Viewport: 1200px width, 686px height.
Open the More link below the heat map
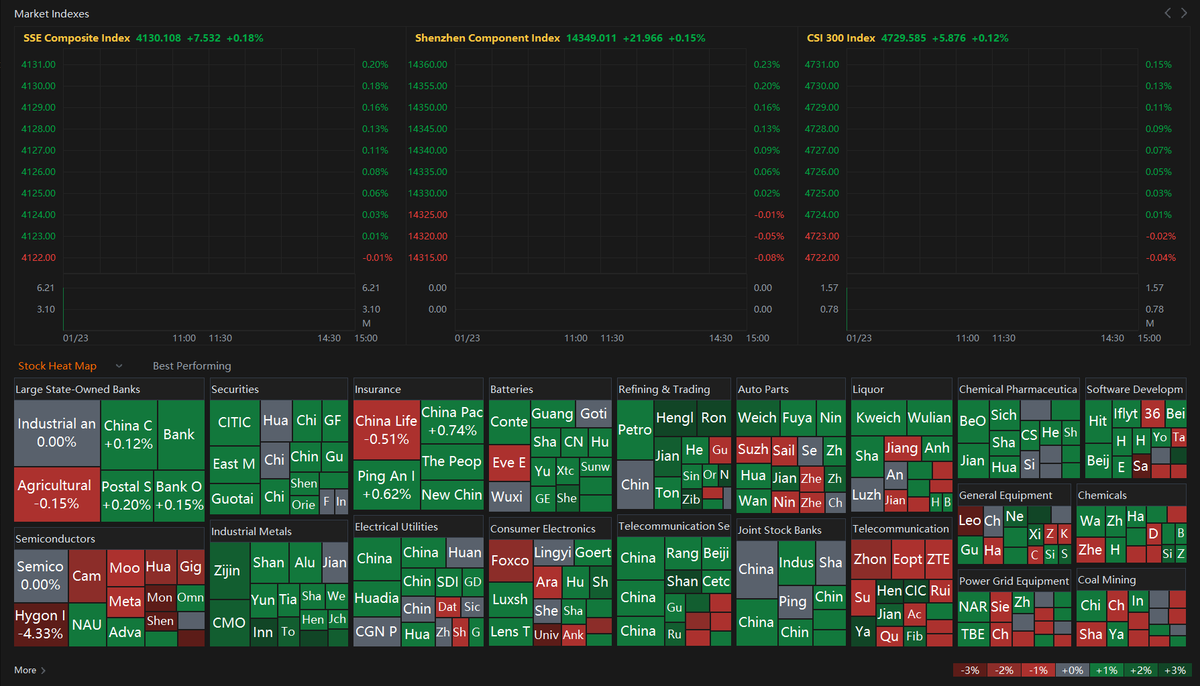point(30,670)
